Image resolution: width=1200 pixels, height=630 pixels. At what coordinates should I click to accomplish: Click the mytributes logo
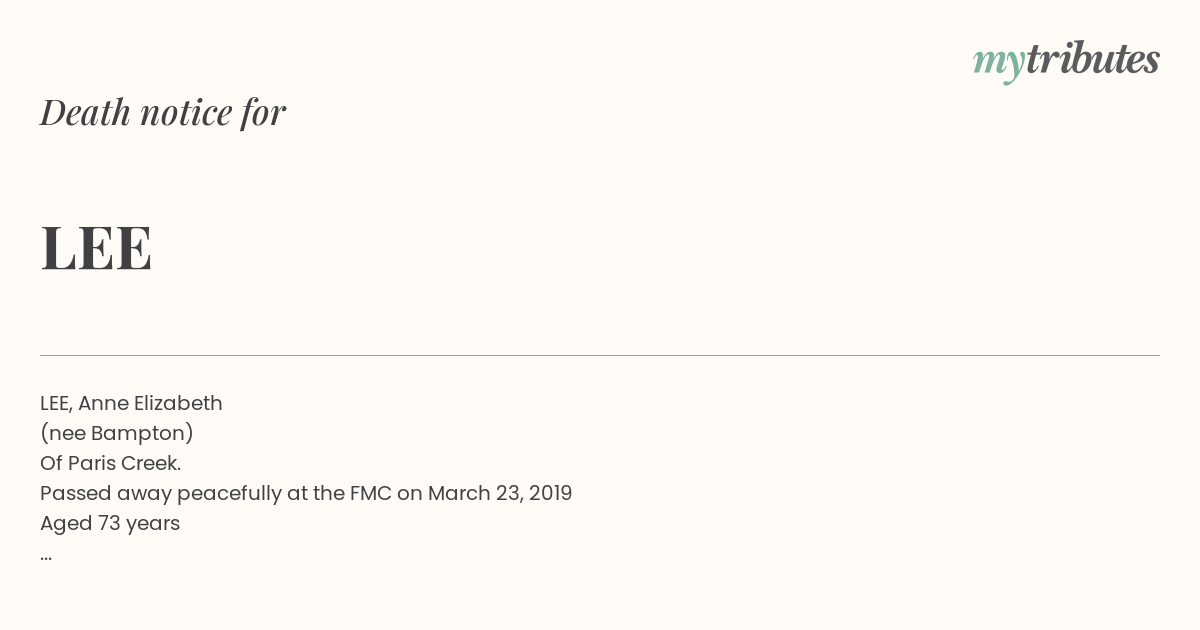coord(1066,60)
